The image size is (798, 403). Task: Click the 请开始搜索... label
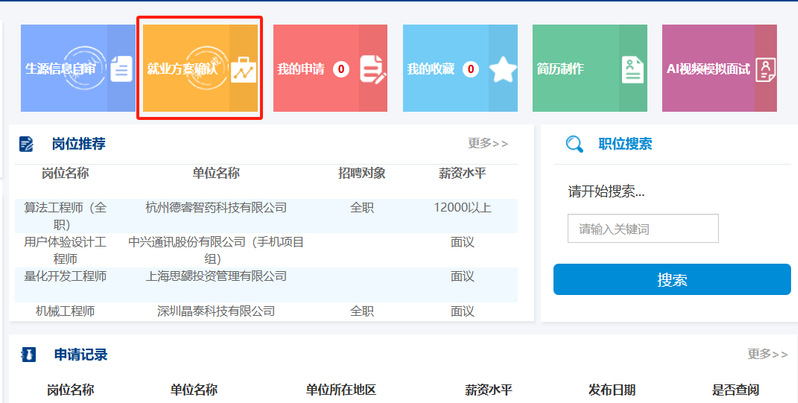click(x=606, y=192)
